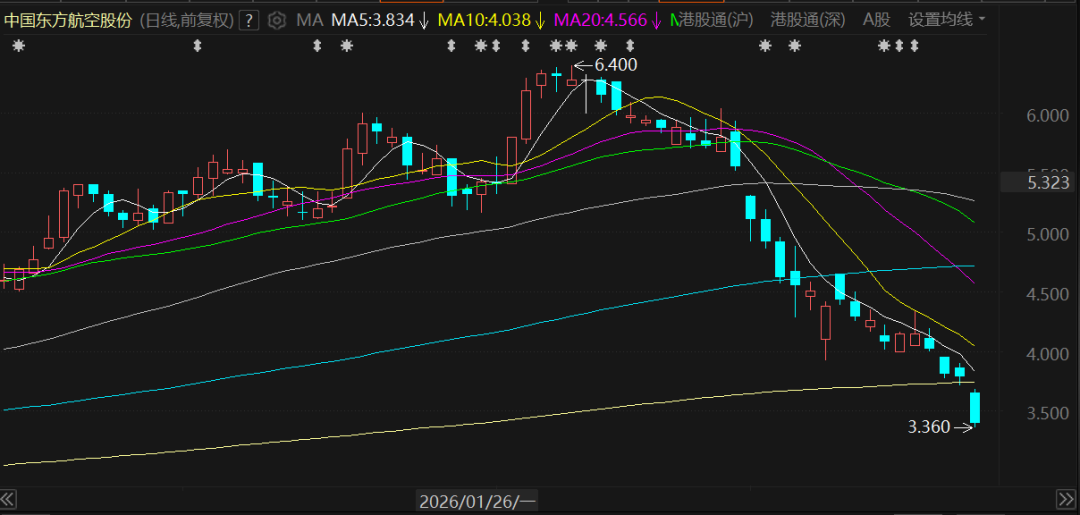Click the 5.323 price marker on axis
Viewport: 1080px width, 515px height.
[x=1040, y=182]
